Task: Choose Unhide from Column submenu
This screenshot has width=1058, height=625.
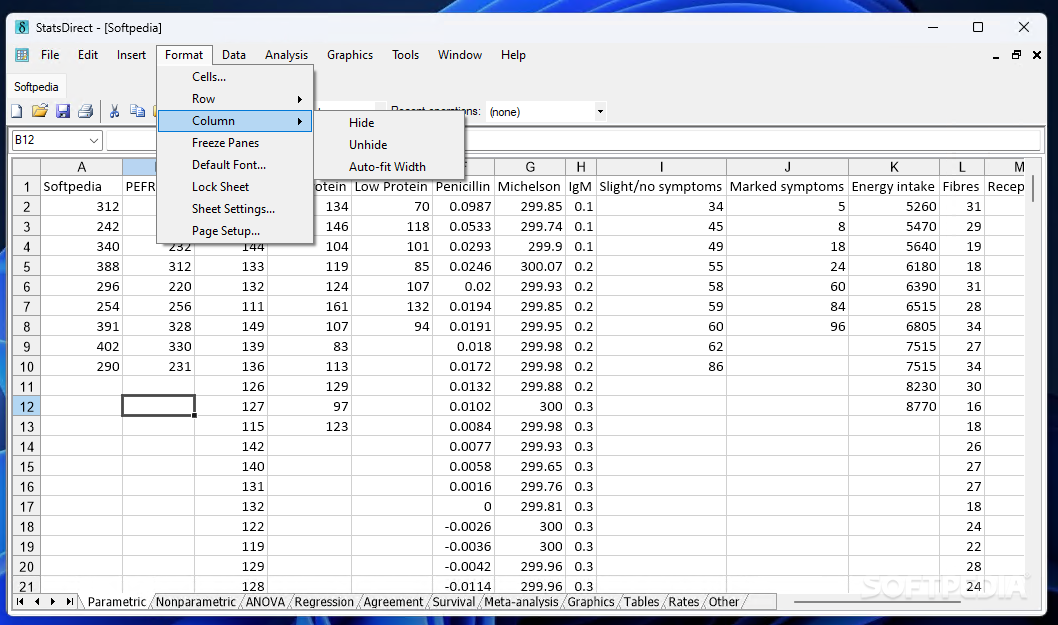Action: (x=389, y=144)
